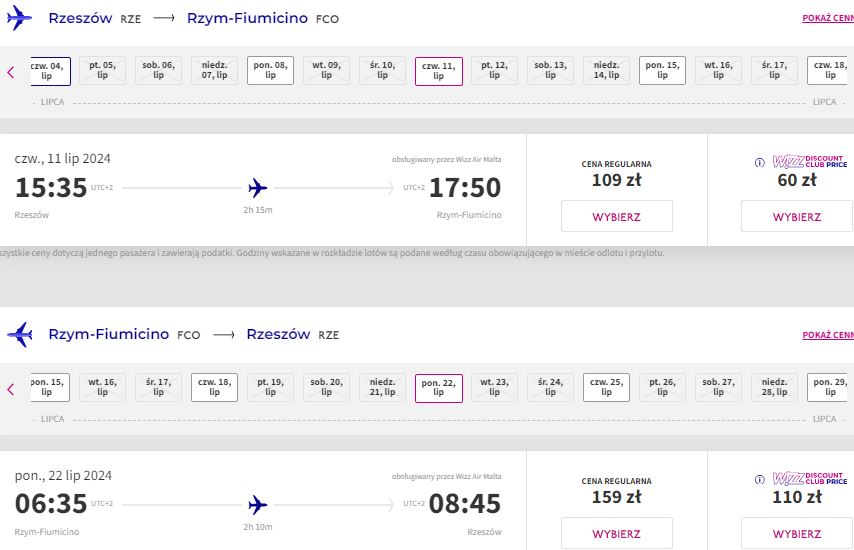Select return date czw. 25, lip
The height and width of the screenshot is (550, 854).
606,387
